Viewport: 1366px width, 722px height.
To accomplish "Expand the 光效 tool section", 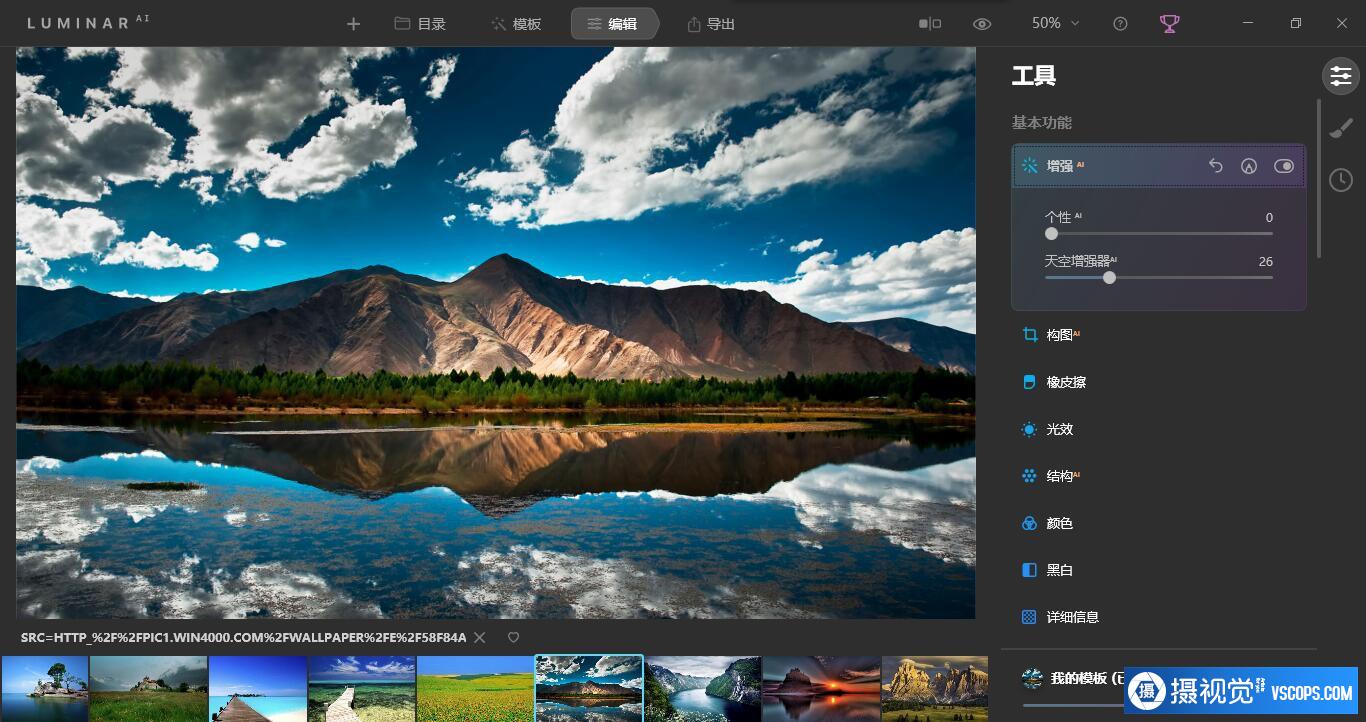I will click(x=1060, y=429).
